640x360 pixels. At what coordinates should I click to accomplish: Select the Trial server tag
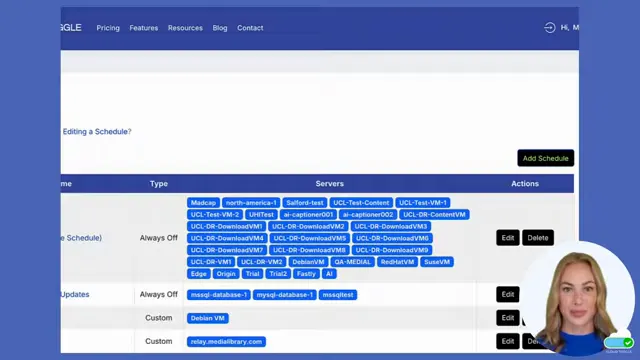(253, 274)
